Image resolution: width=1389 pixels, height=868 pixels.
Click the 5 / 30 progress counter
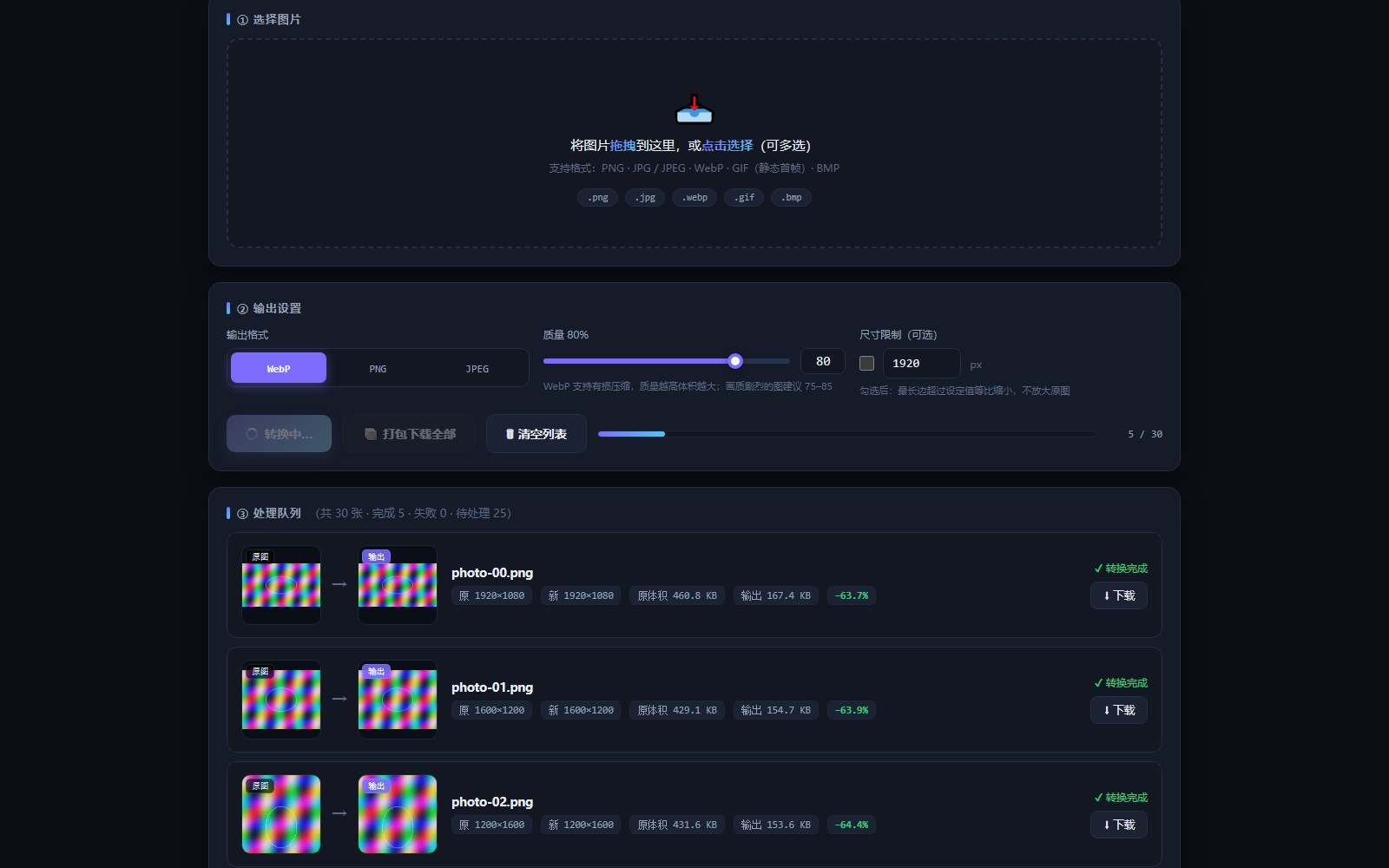(1145, 434)
